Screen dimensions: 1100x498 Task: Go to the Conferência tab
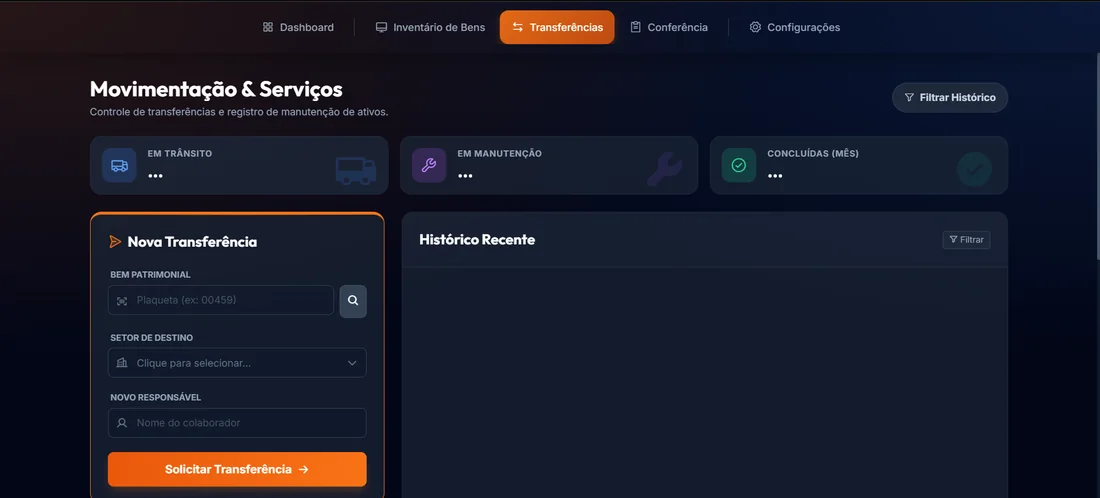click(x=669, y=27)
